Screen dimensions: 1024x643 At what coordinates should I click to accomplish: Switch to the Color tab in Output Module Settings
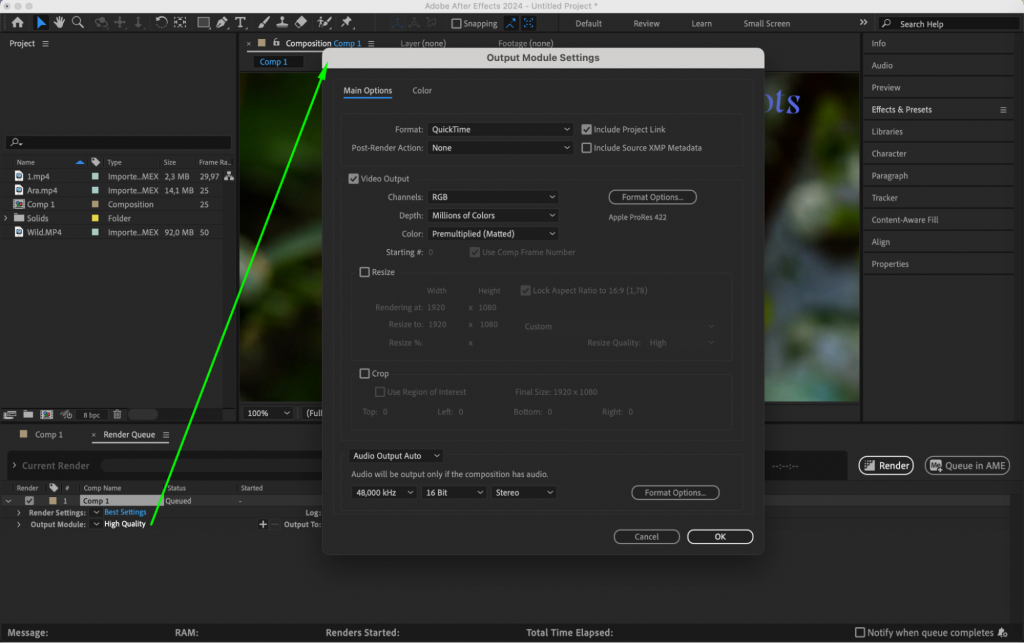click(x=421, y=90)
